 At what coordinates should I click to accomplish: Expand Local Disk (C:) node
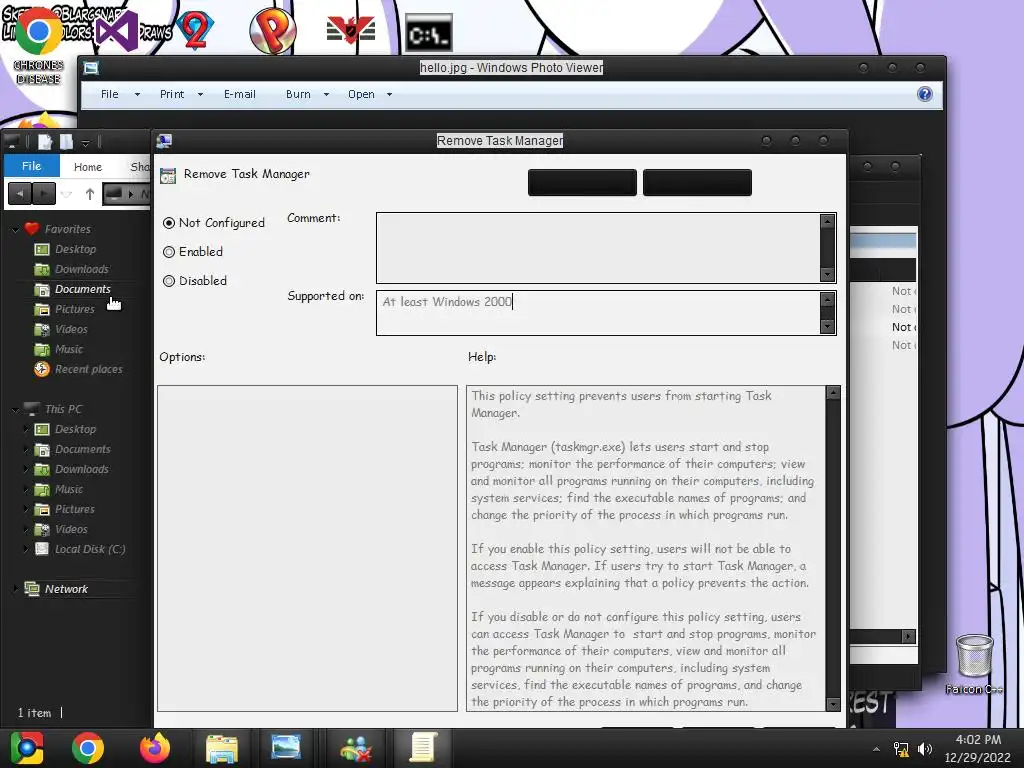(26, 549)
